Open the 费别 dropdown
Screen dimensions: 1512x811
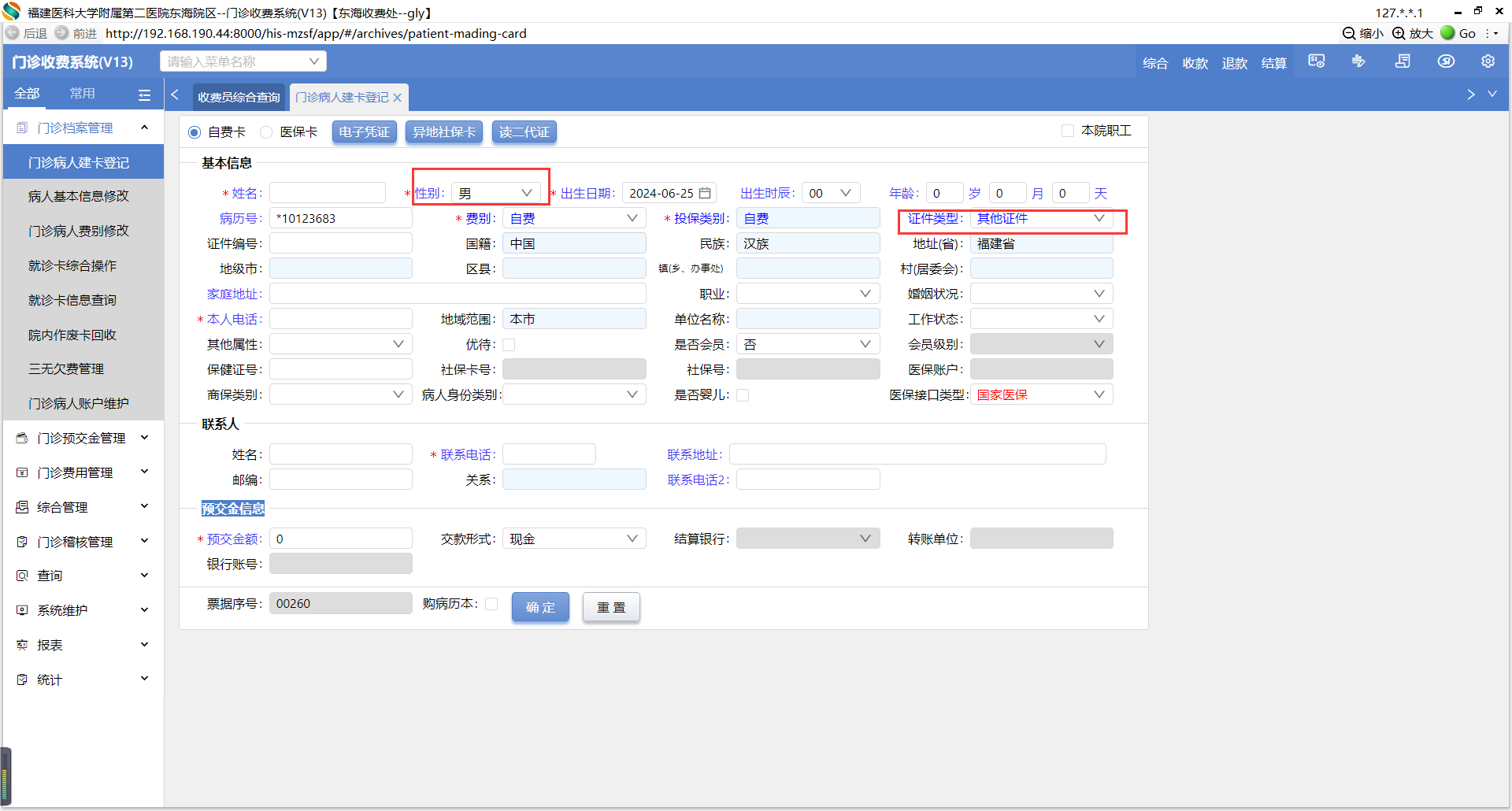pyautogui.click(x=574, y=218)
